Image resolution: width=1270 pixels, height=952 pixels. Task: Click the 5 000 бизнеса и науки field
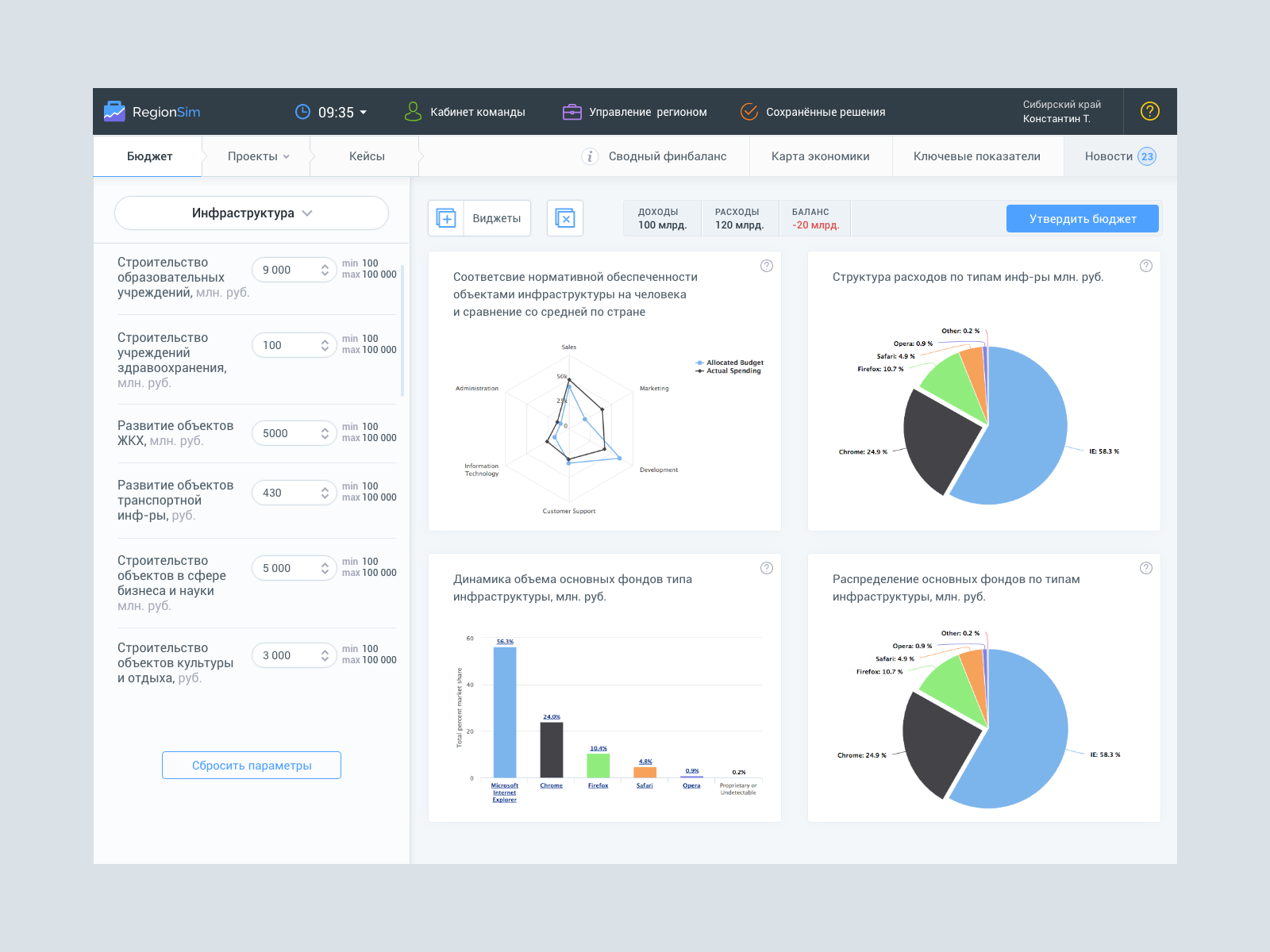click(x=294, y=568)
